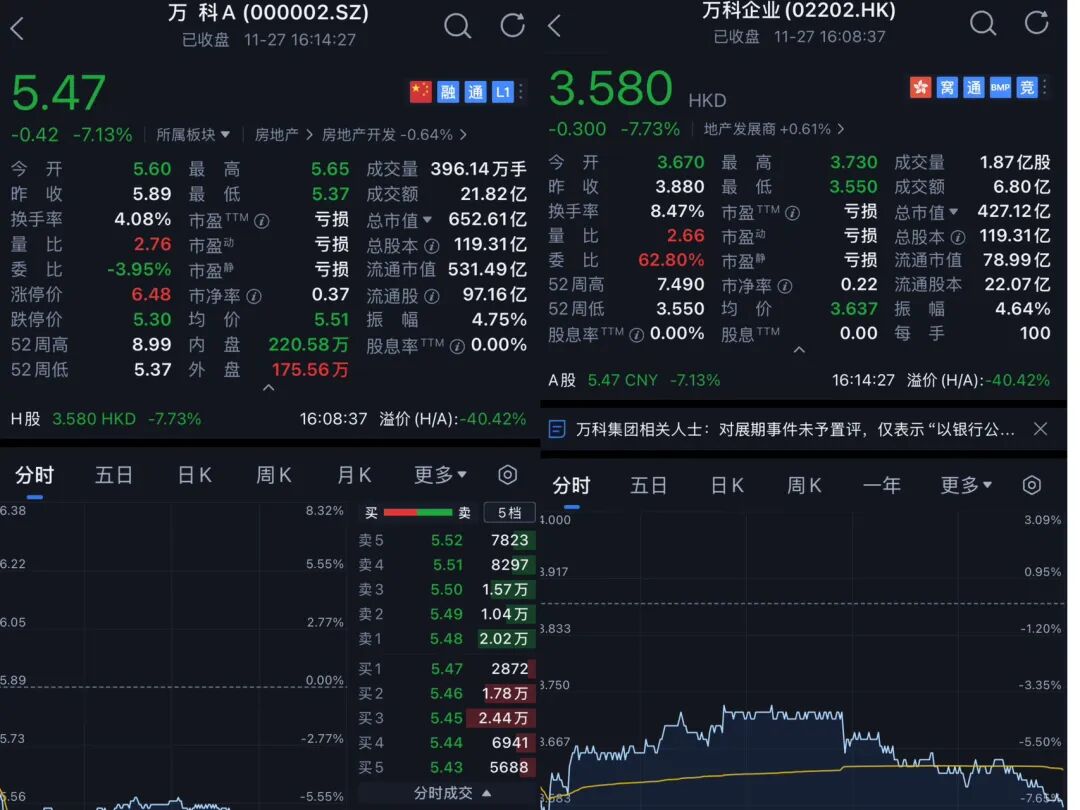1080x810 pixels.
Task: Click the refresh icon next to 万科企业 search
Action: pyautogui.click(x=1037, y=22)
